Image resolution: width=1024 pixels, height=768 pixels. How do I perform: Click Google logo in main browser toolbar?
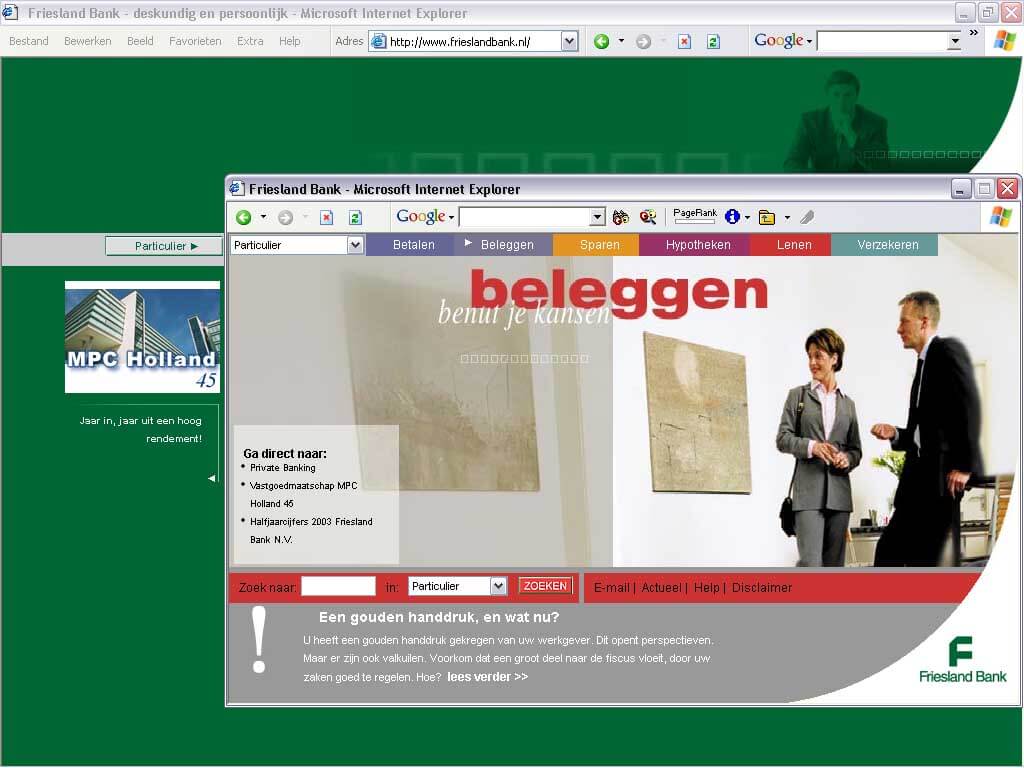point(779,40)
